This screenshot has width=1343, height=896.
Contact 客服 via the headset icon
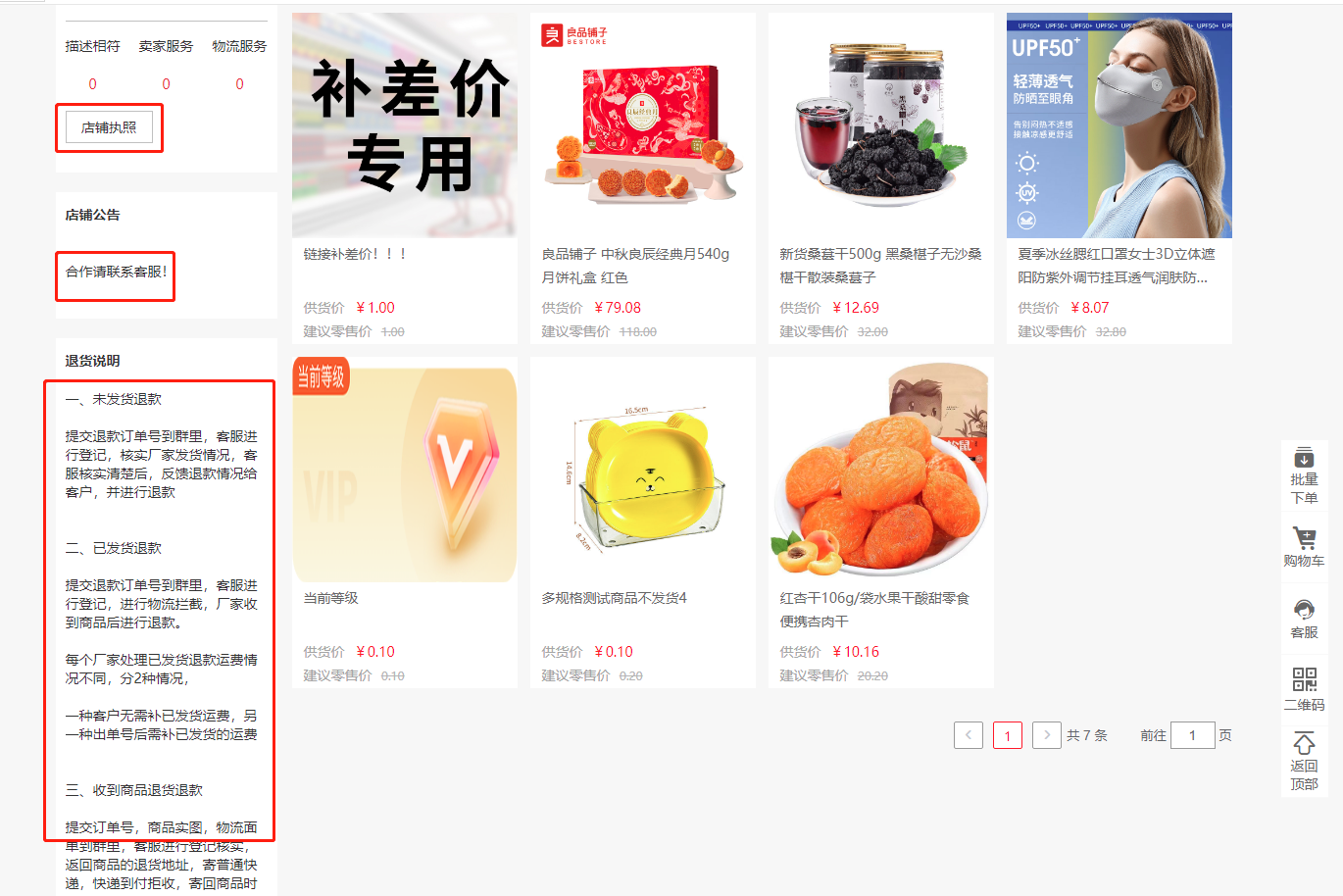1304,610
